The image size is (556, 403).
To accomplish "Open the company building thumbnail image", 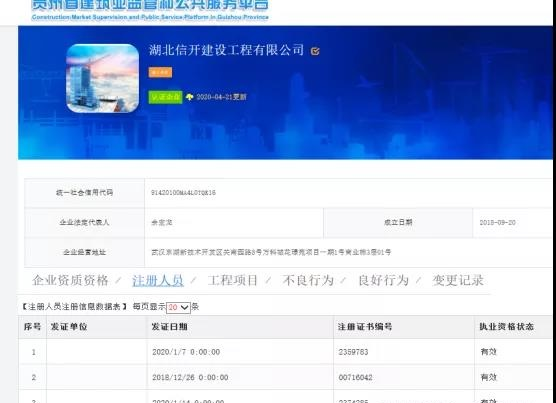I will (x=102, y=78).
